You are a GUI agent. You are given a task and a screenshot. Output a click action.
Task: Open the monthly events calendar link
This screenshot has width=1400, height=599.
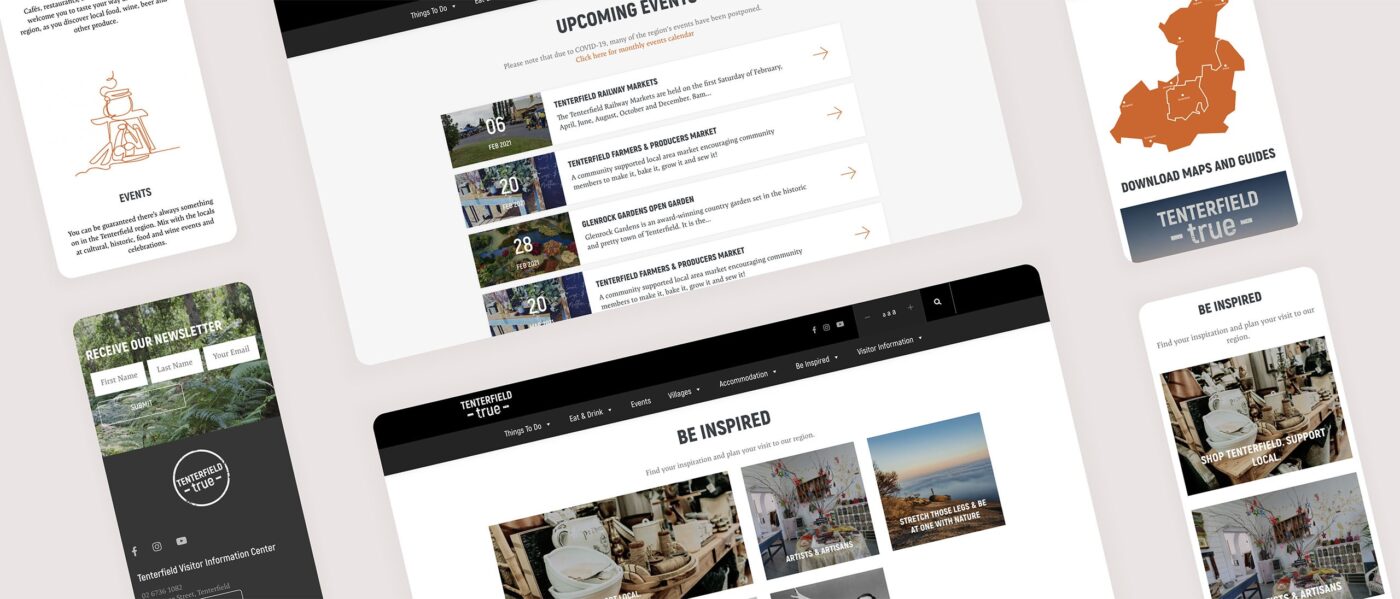tap(634, 45)
